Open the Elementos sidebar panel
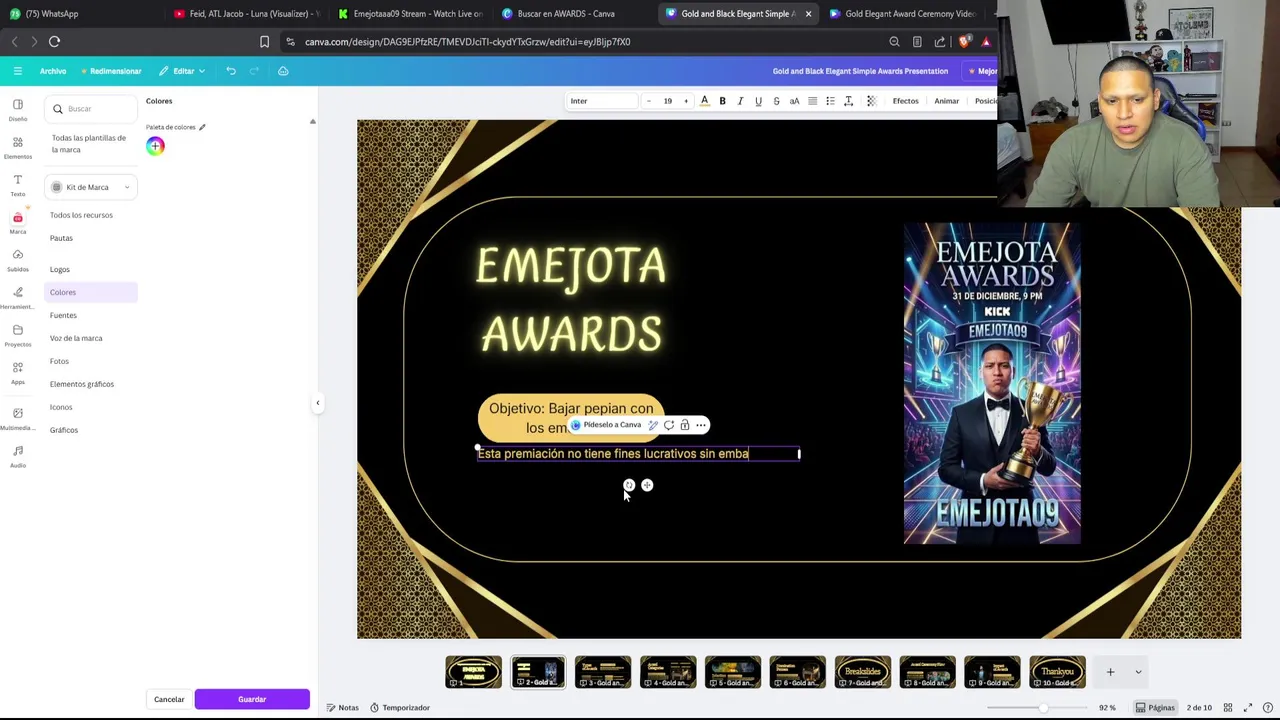 pyautogui.click(x=17, y=147)
